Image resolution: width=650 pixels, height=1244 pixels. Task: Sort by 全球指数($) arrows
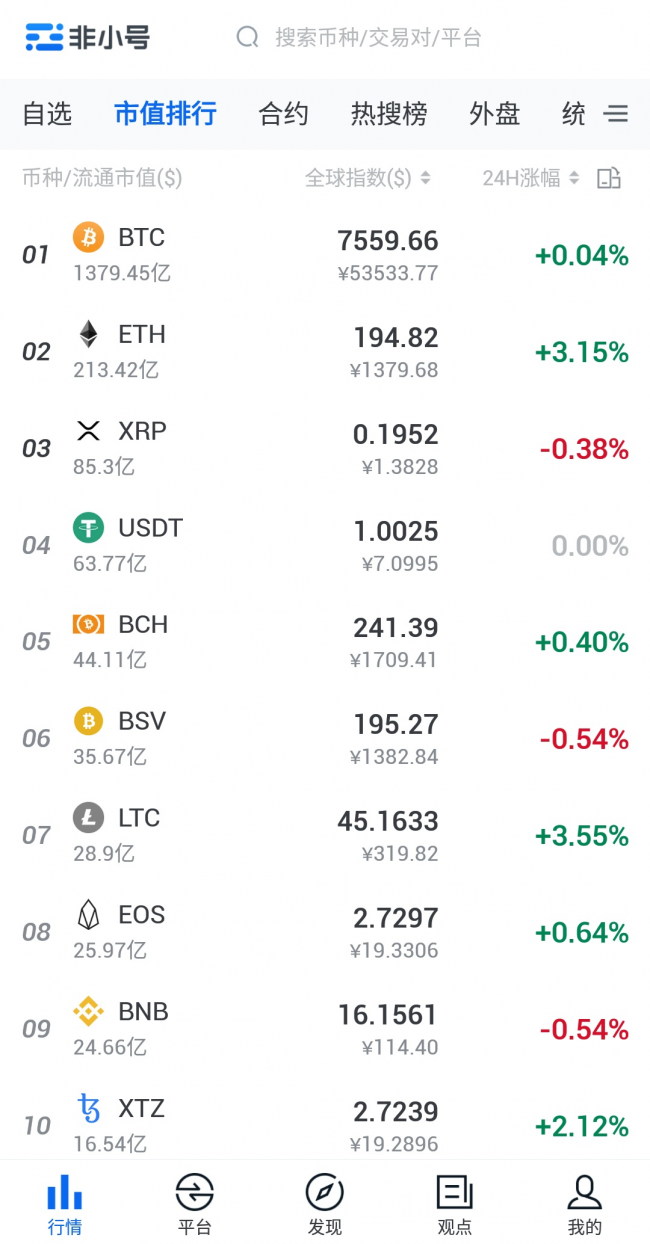(425, 178)
